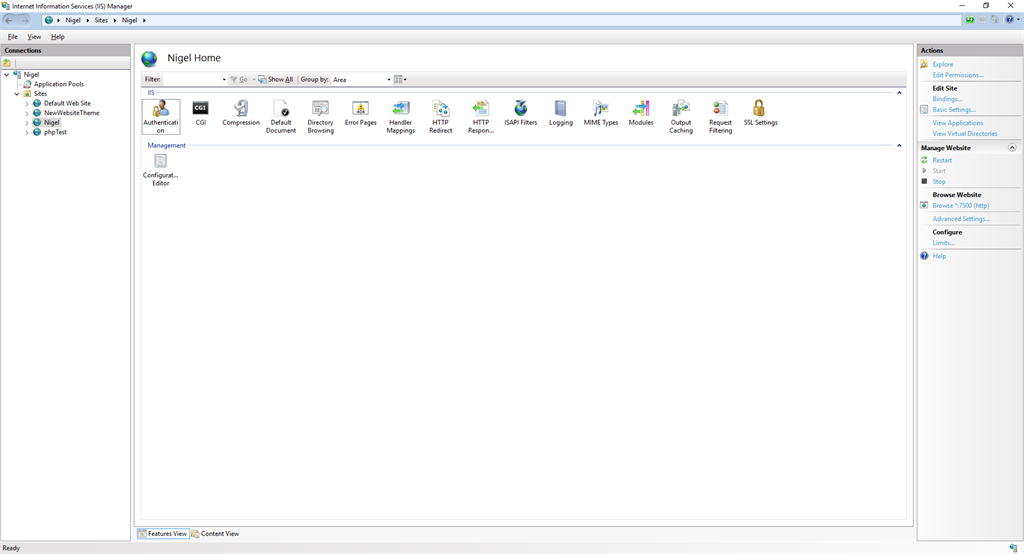This screenshot has width=1024, height=554.
Task: Open Compression settings
Action: point(241,113)
